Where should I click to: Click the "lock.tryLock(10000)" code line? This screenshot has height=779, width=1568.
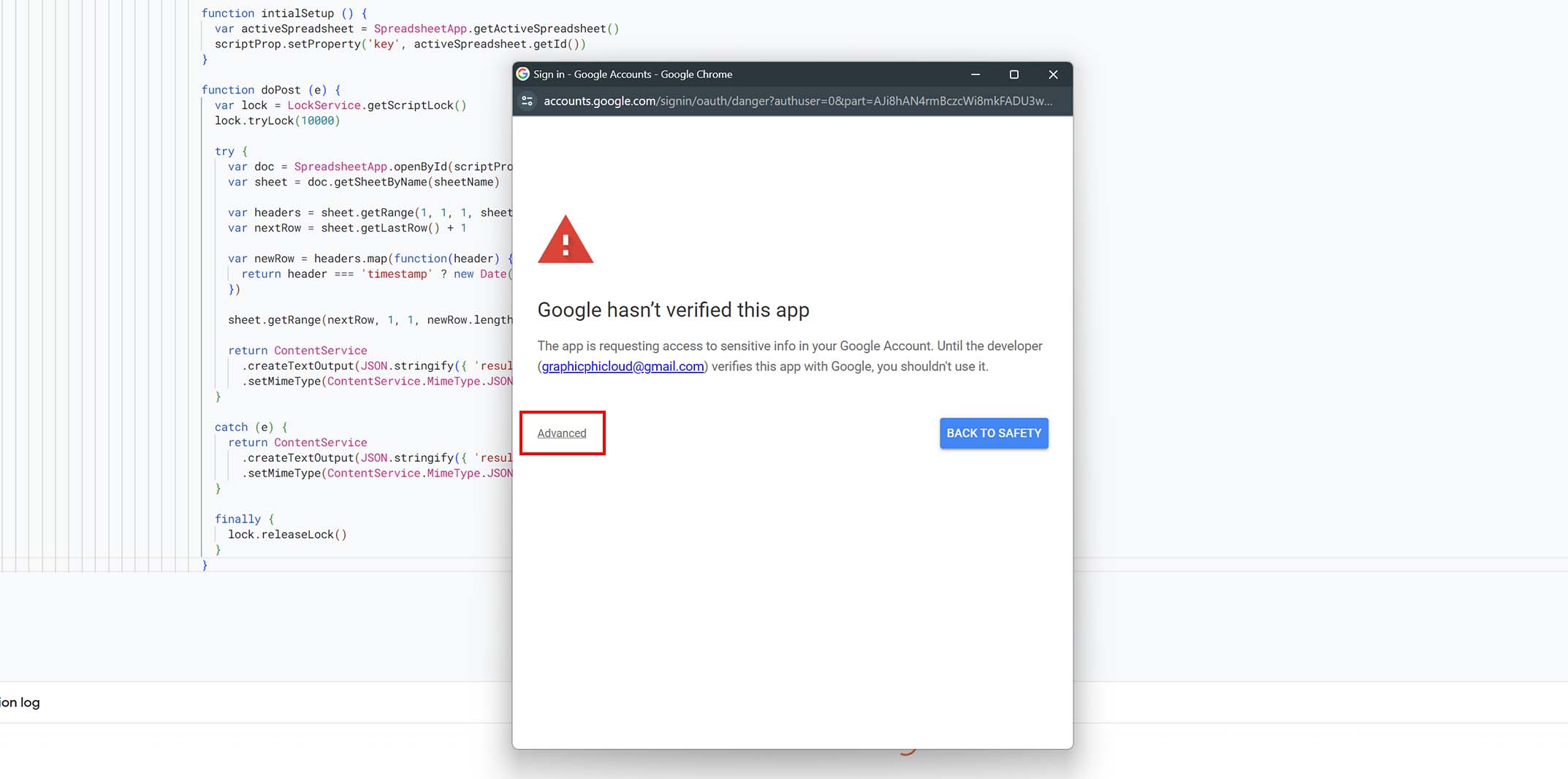click(278, 121)
